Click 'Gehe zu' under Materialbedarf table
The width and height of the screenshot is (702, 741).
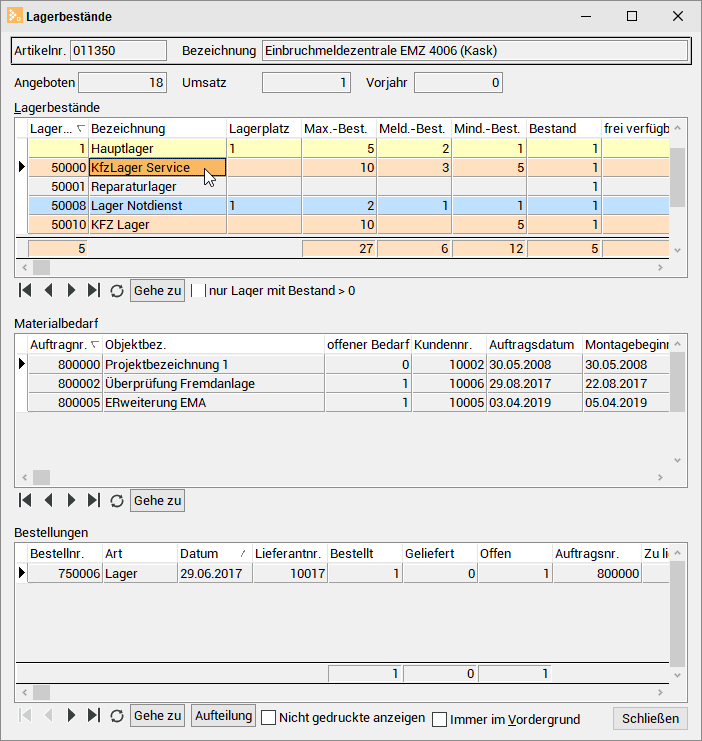pyautogui.click(x=157, y=500)
